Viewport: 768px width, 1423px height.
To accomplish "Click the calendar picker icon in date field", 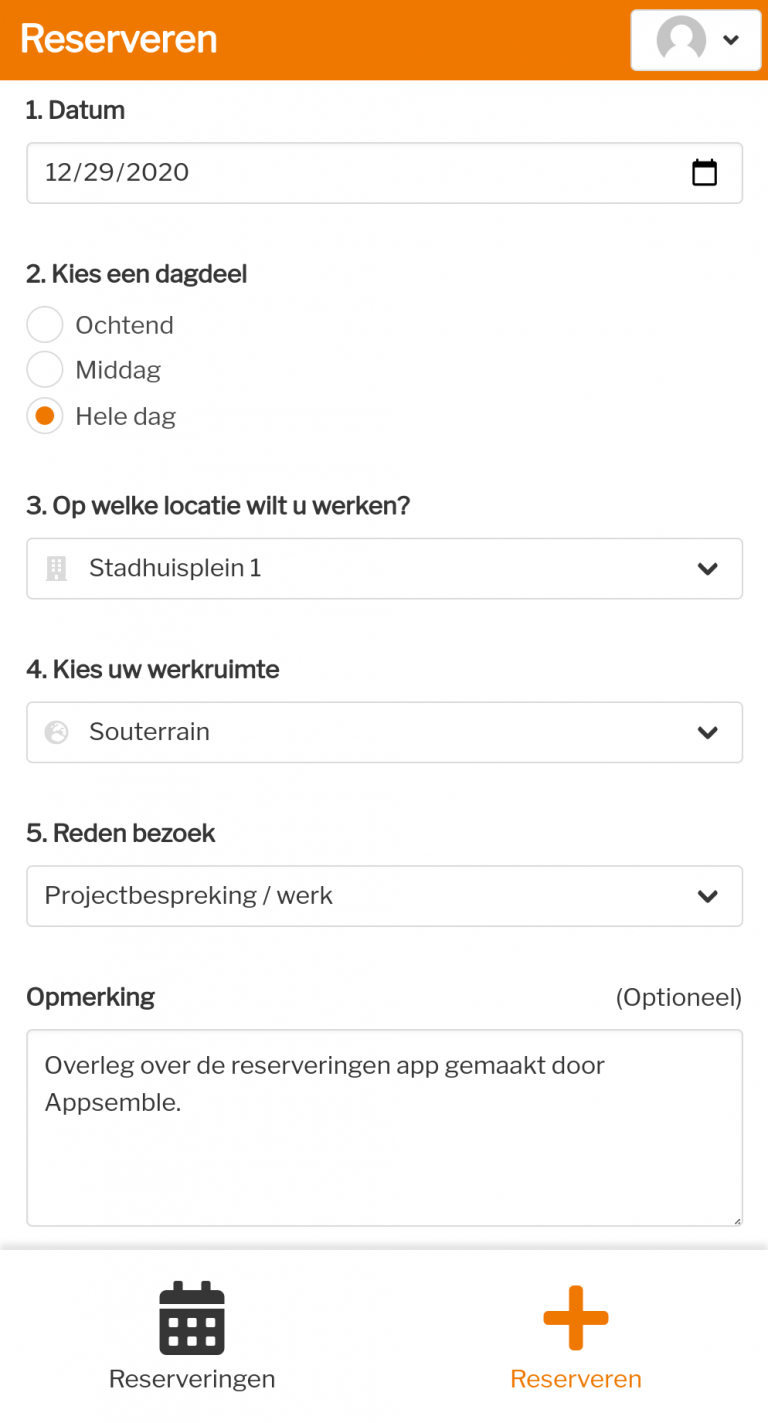I will point(705,173).
